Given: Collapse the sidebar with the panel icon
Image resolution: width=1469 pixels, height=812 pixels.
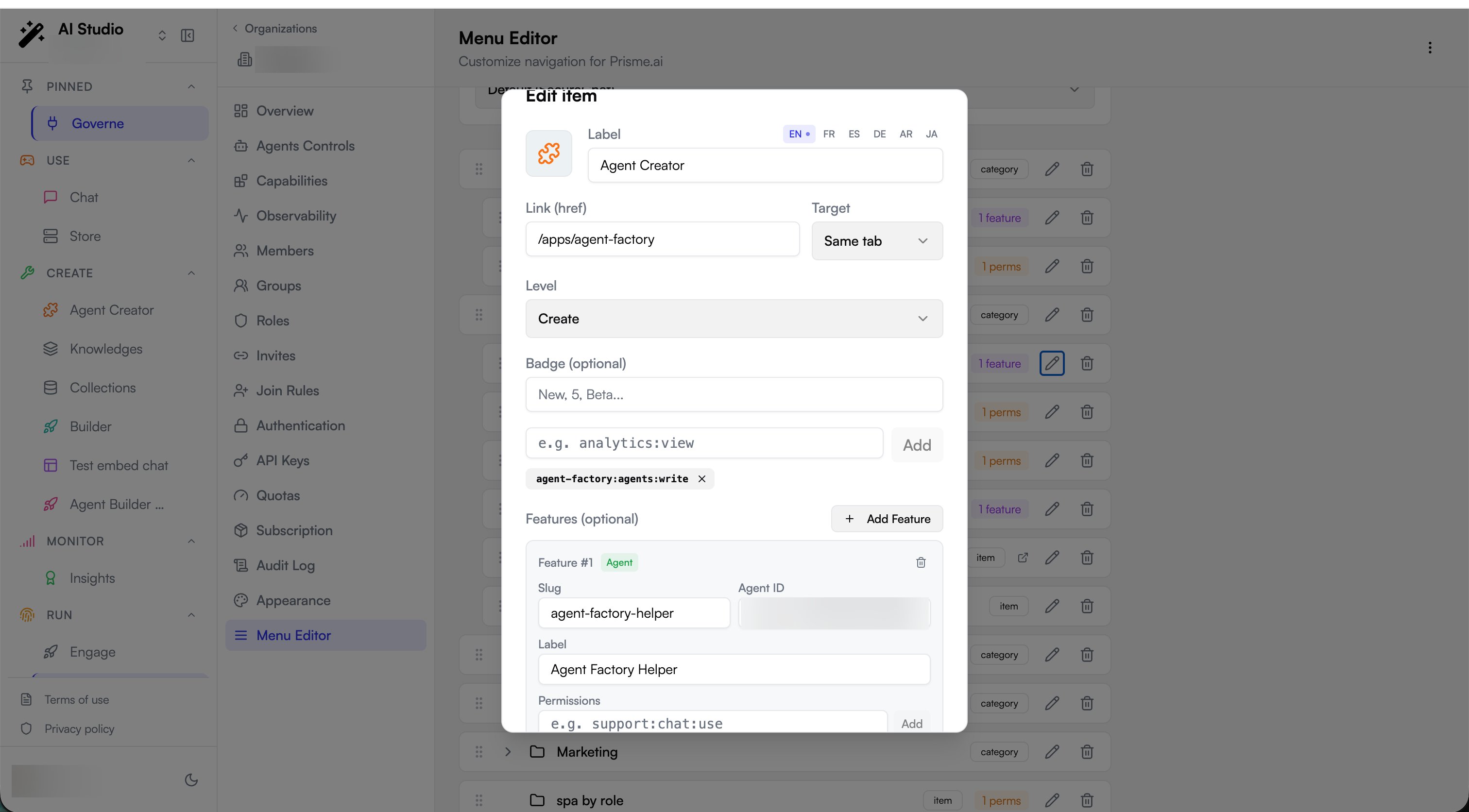Looking at the screenshot, I should (x=188, y=35).
